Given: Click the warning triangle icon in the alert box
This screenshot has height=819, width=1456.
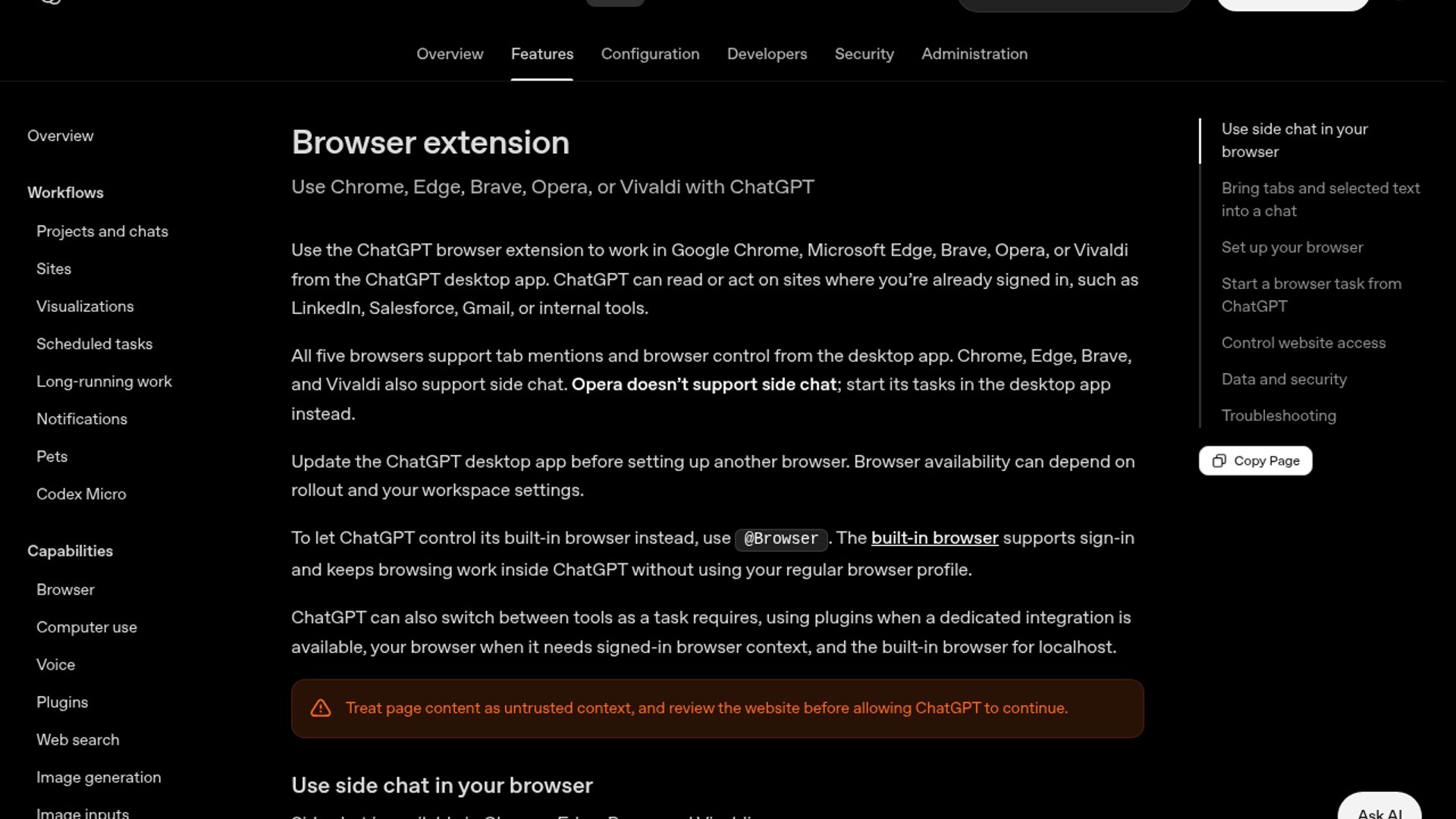Looking at the screenshot, I should coord(321,708).
